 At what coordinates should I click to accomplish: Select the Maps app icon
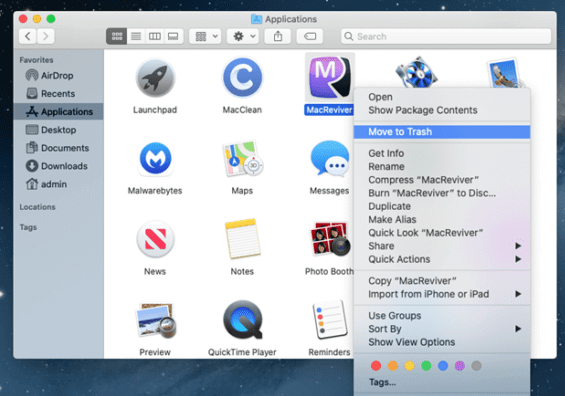(243, 159)
